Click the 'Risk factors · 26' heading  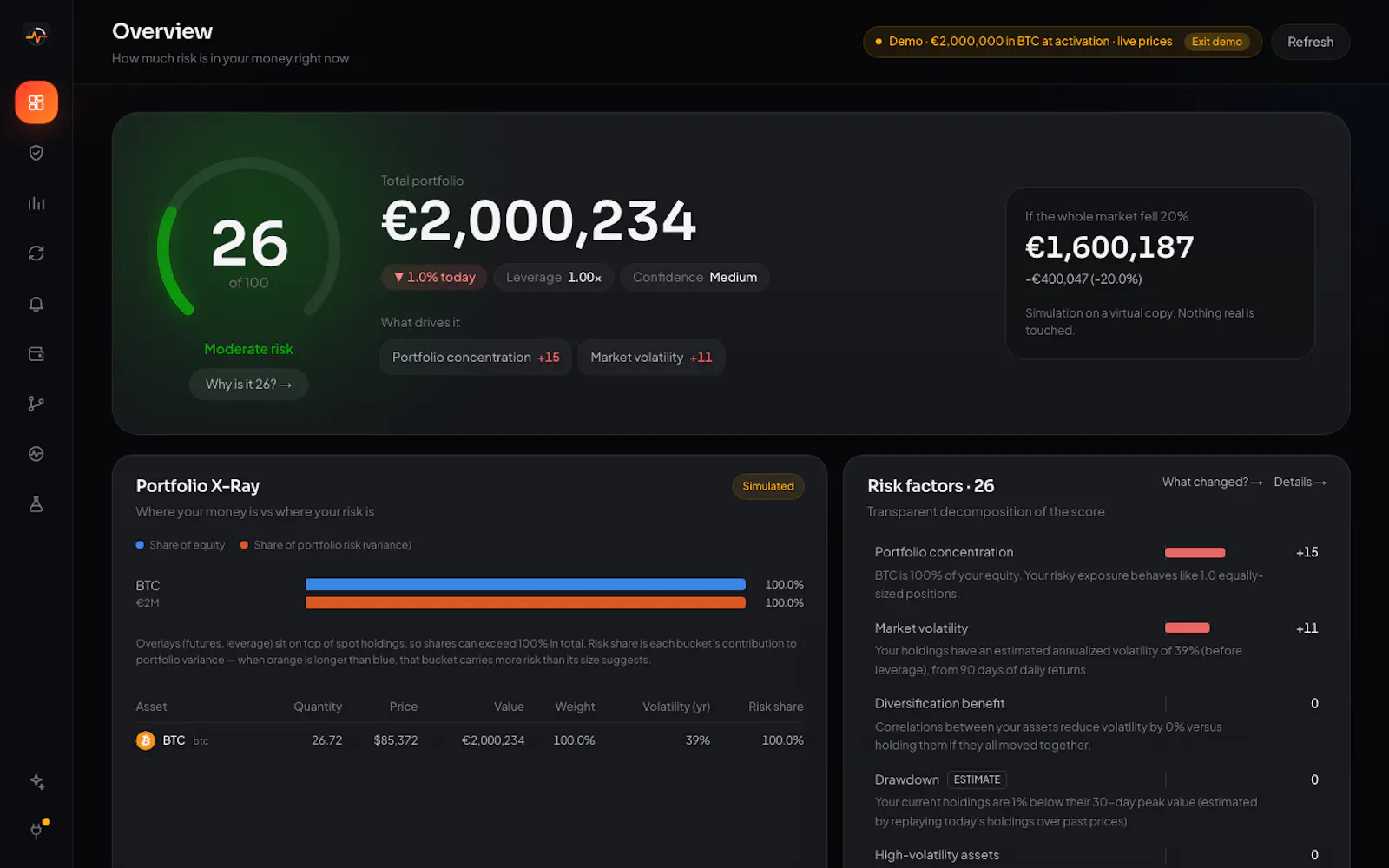point(931,486)
